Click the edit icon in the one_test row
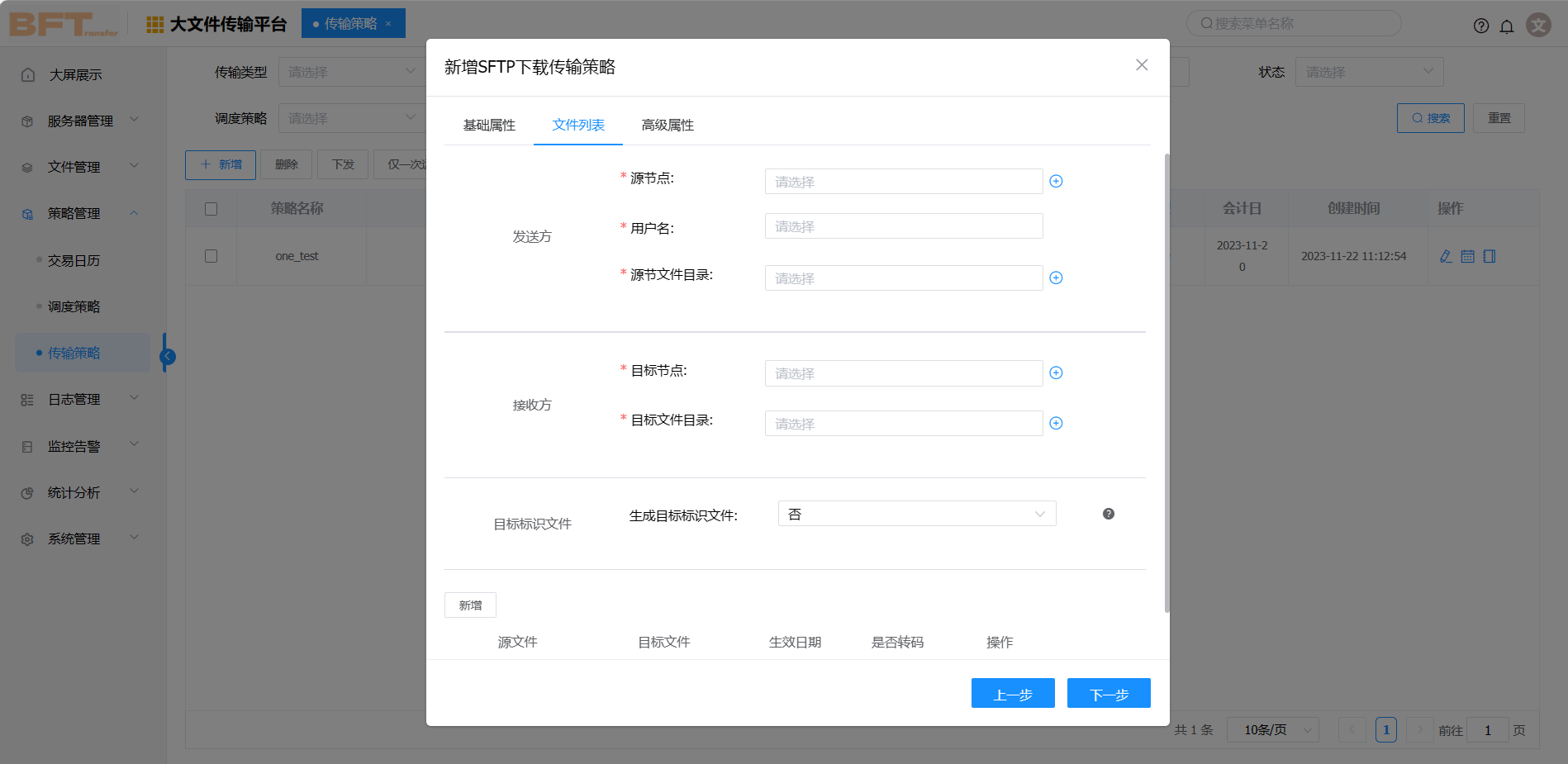The height and width of the screenshot is (764, 1568). [1446, 256]
